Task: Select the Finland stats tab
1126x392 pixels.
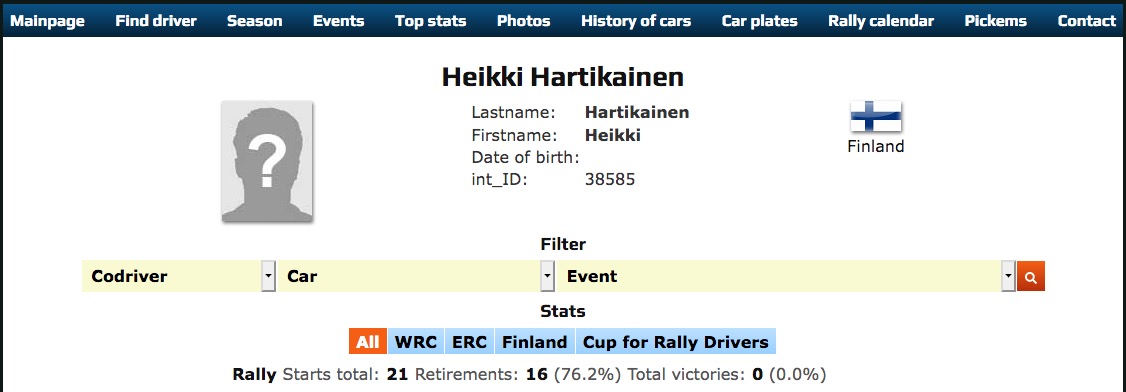Action: point(534,342)
